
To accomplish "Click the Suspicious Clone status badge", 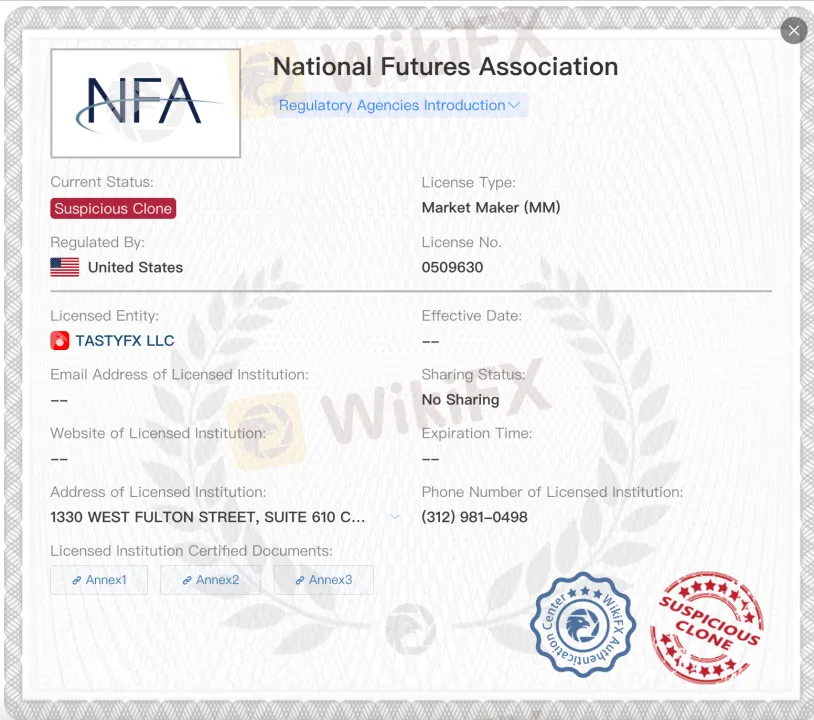I will pos(113,209).
